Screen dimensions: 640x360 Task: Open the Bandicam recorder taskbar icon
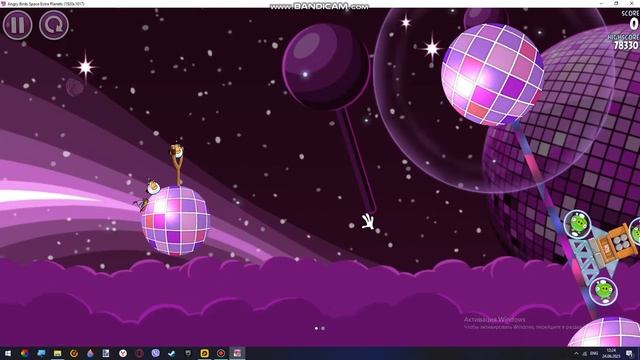click(x=221, y=353)
